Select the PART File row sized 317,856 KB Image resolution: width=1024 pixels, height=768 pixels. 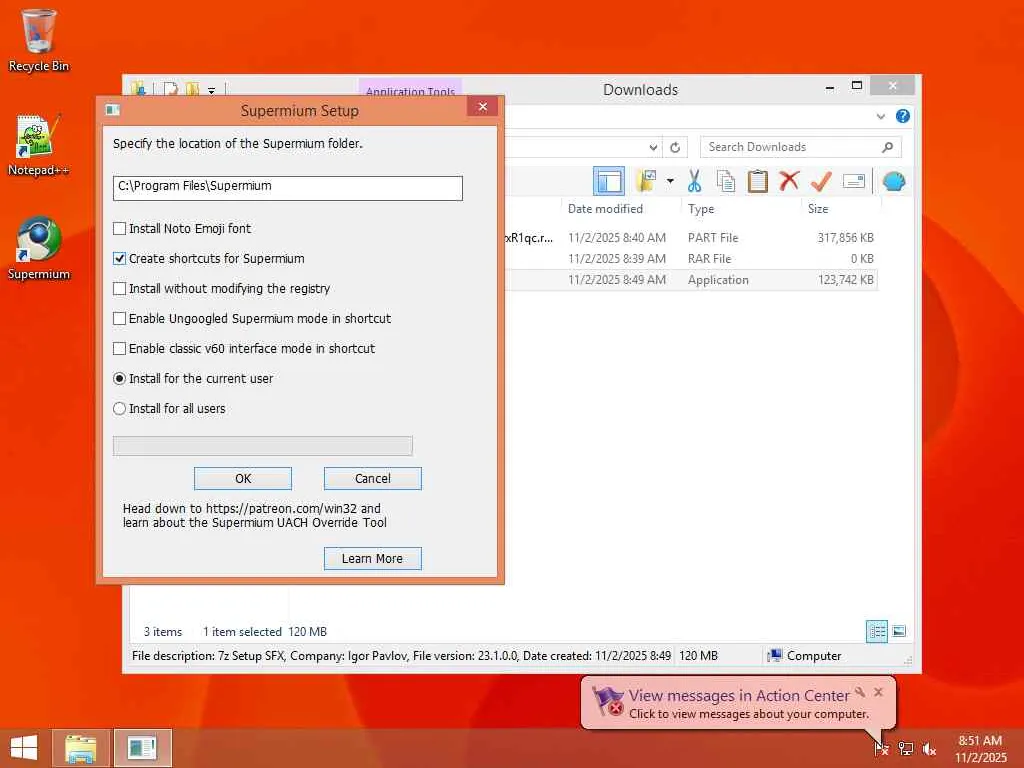[690, 238]
